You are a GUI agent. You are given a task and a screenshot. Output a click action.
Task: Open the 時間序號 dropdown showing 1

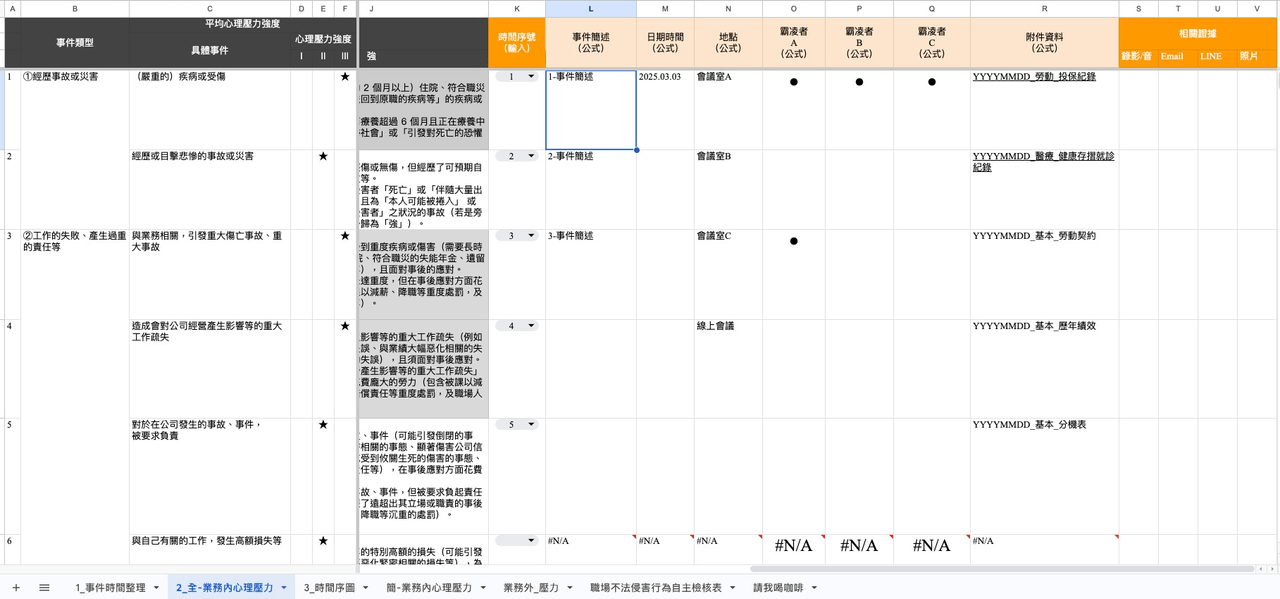coord(517,76)
